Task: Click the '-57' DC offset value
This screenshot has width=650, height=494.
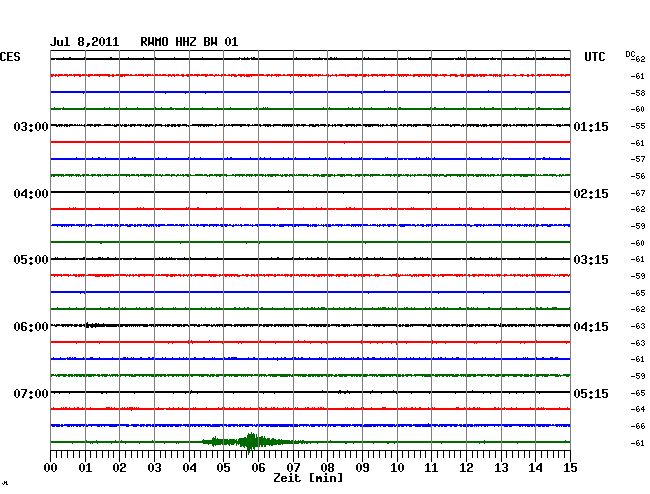Action: (638, 159)
